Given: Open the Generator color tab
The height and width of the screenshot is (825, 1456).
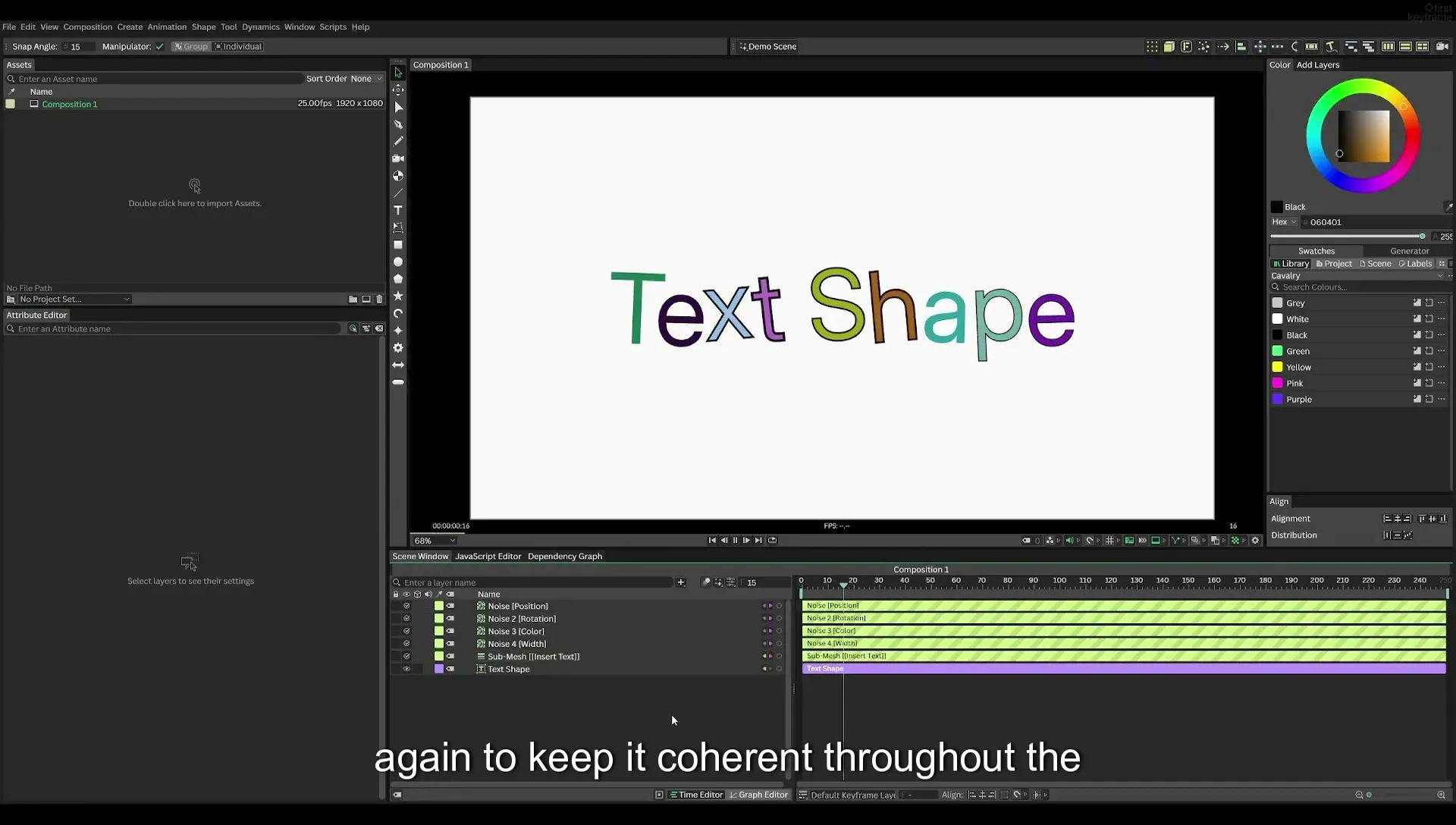Looking at the screenshot, I should tap(1409, 251).
